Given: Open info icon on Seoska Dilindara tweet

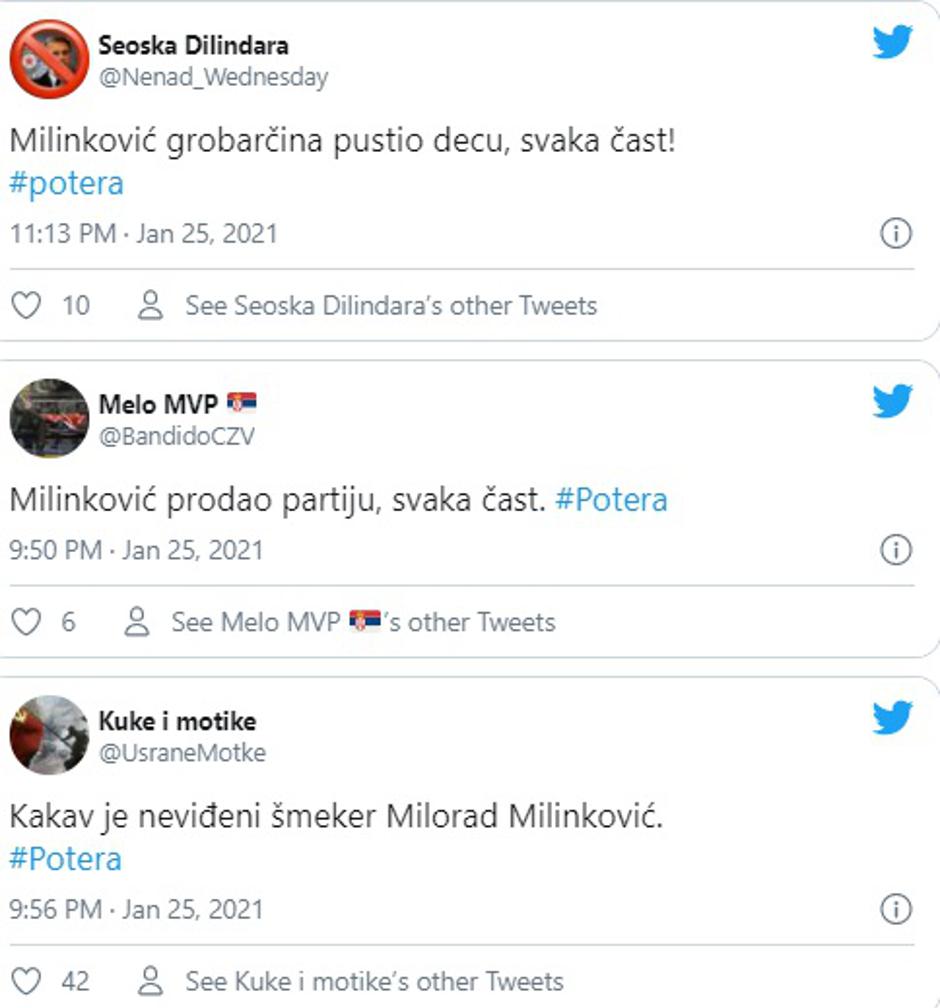Looking at the screenshot, I should pyautogui.click(x=895, y=234).
